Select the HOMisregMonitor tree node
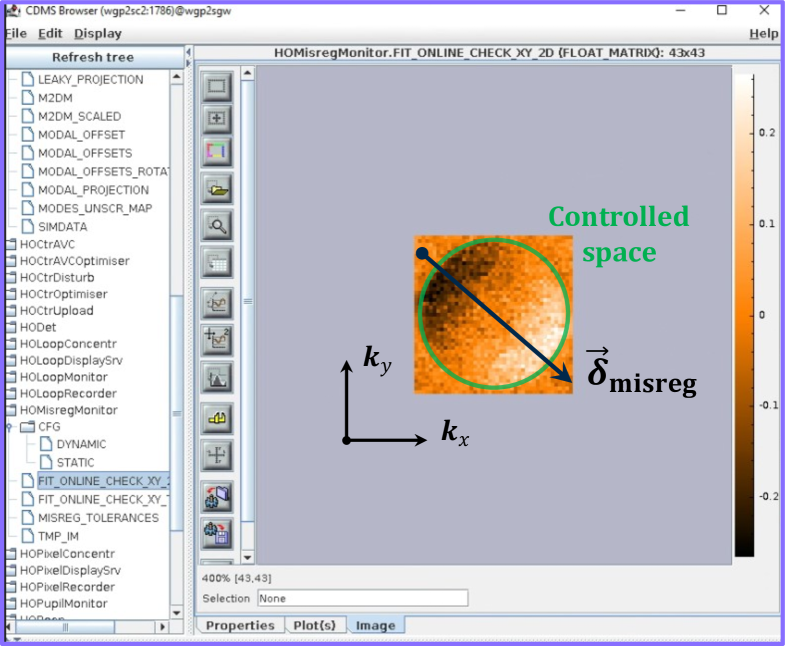 click(69, 410)
